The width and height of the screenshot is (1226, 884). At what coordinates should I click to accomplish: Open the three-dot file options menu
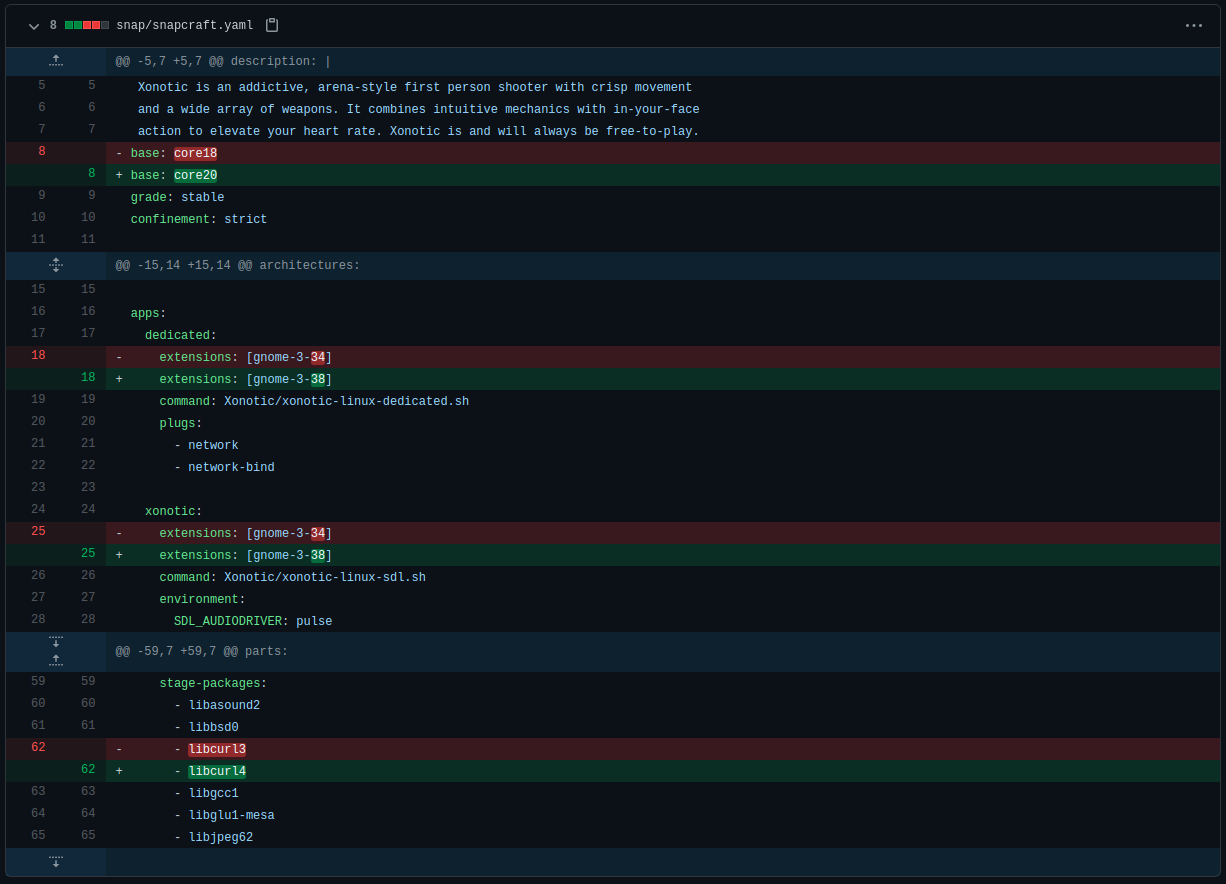pyautogui.click(x=1193, y=26)
